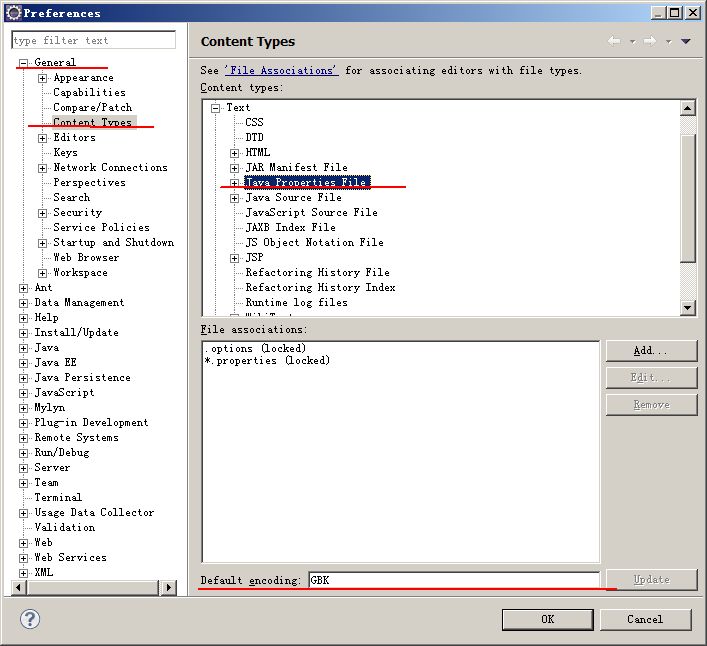Screen dimensions: 707x646
Task: Expand the HTML content type
Action: (234, 153)
